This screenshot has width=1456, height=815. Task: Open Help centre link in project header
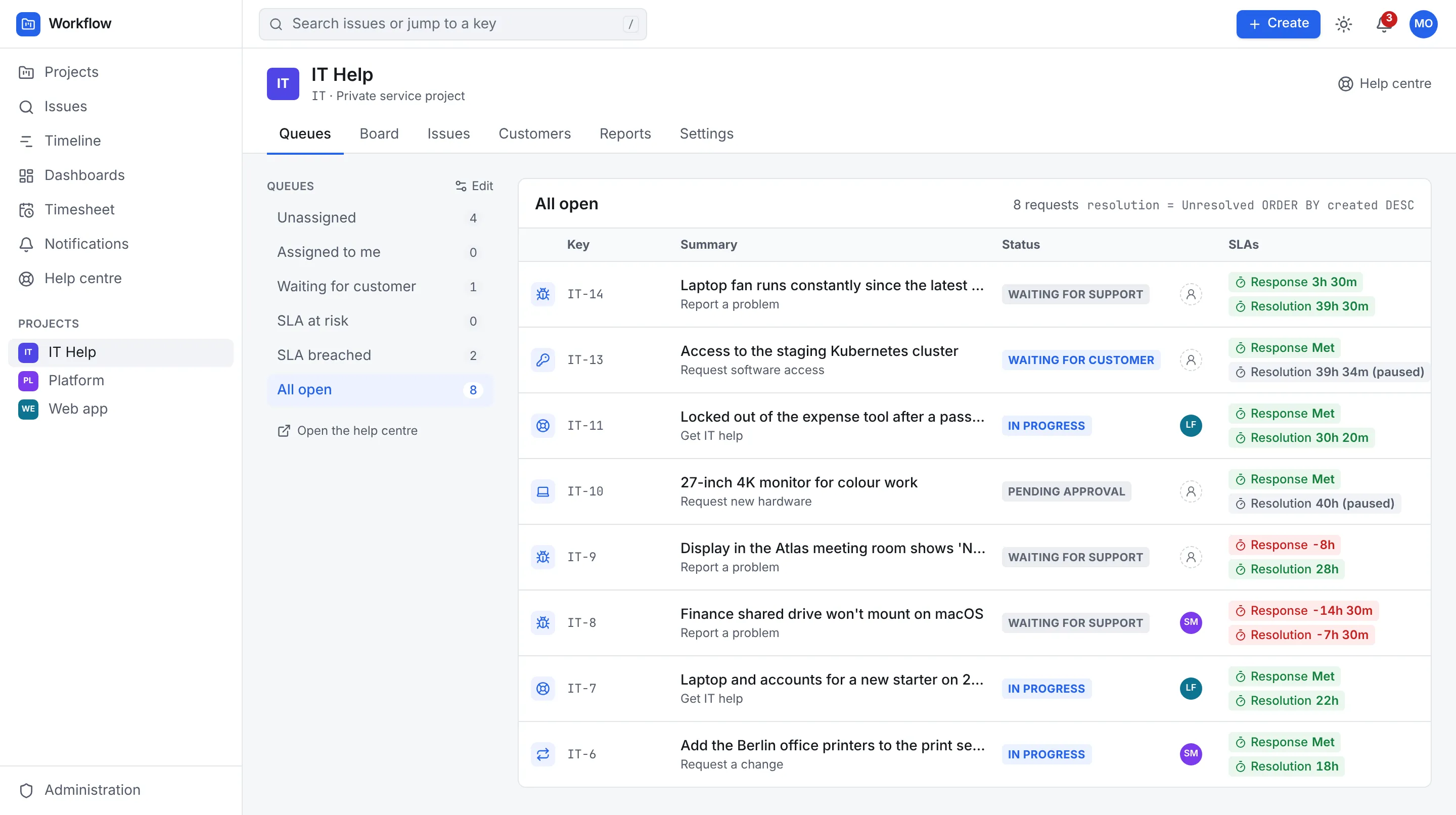tap(1384, 83)
